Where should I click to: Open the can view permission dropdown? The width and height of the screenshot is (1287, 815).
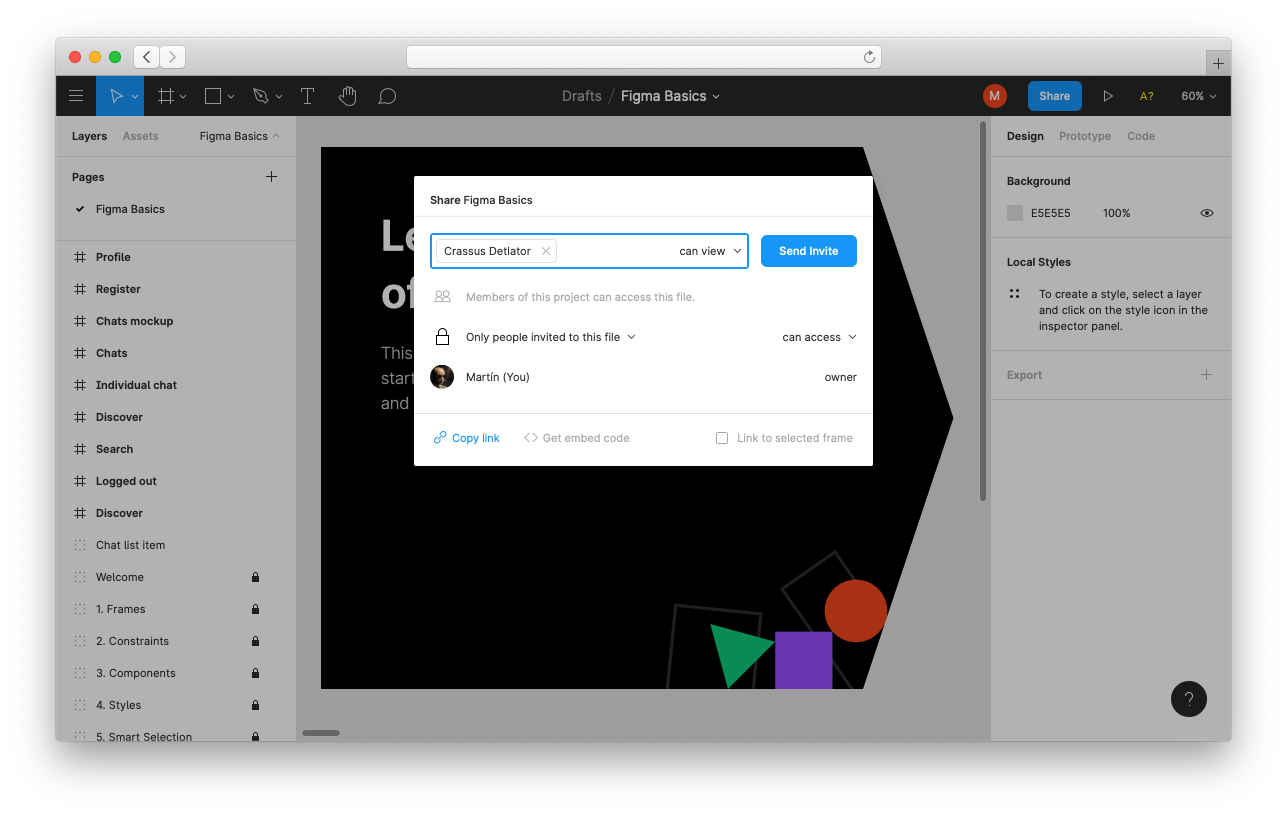pos(710,251)
